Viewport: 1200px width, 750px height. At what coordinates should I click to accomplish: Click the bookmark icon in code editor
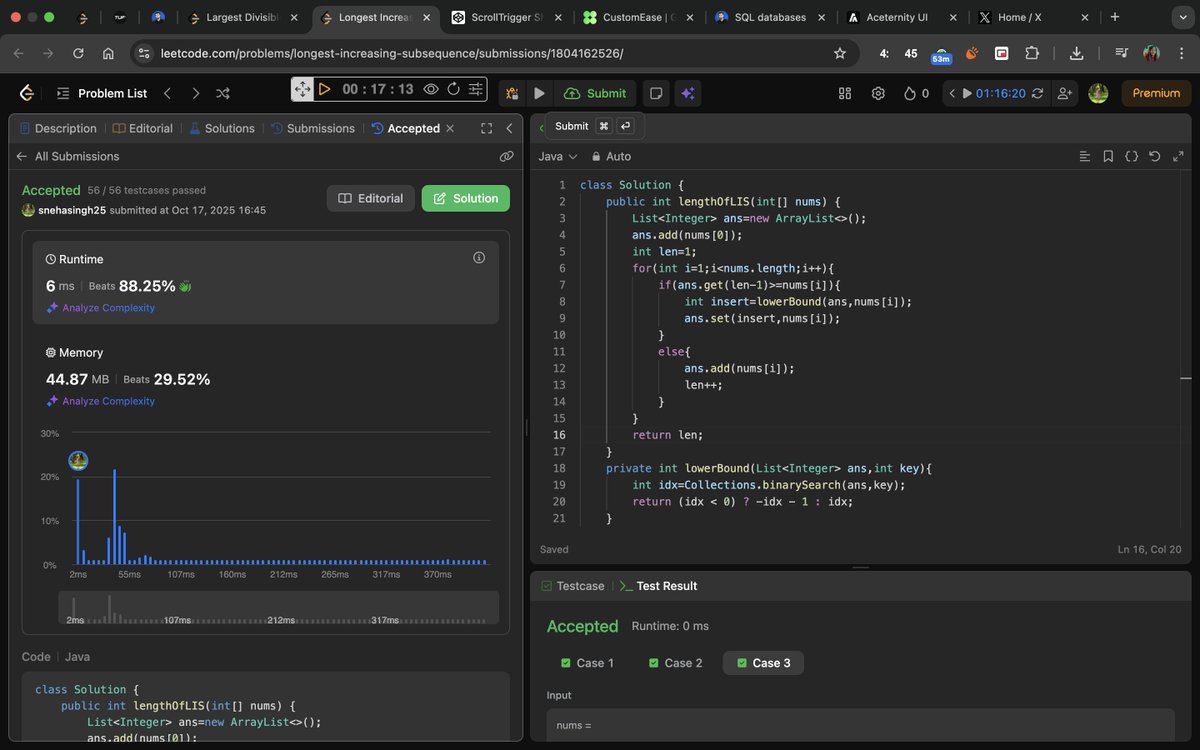coord(1108,156)
